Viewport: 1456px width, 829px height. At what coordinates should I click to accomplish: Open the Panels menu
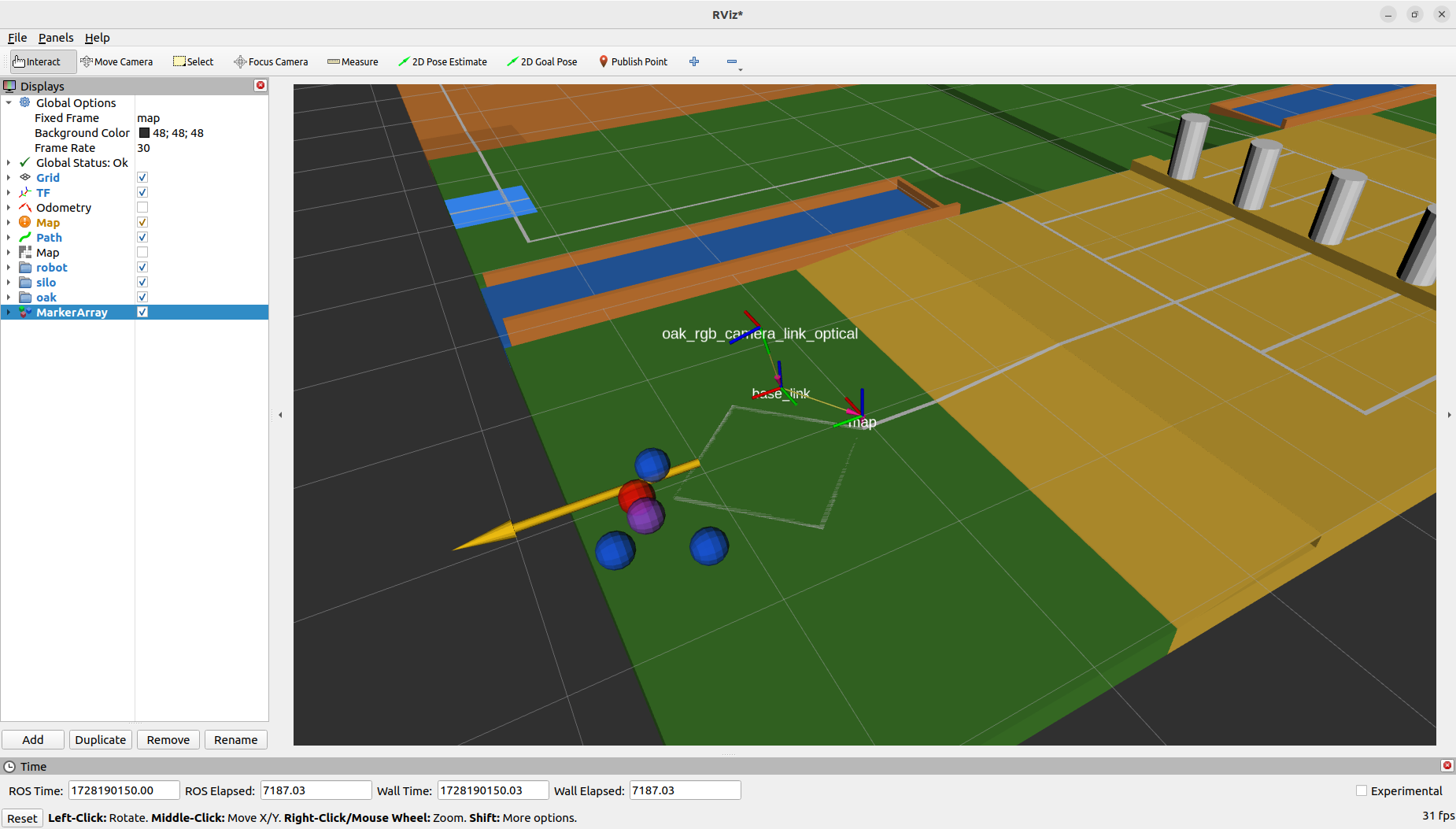[56, 38]
